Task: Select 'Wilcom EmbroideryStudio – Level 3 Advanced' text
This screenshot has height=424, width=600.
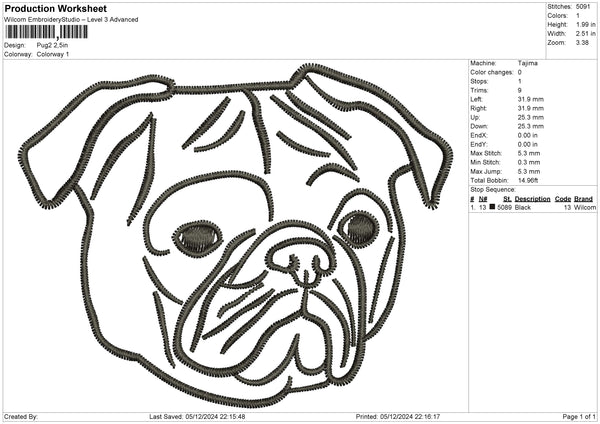Action: click(71, 20)
